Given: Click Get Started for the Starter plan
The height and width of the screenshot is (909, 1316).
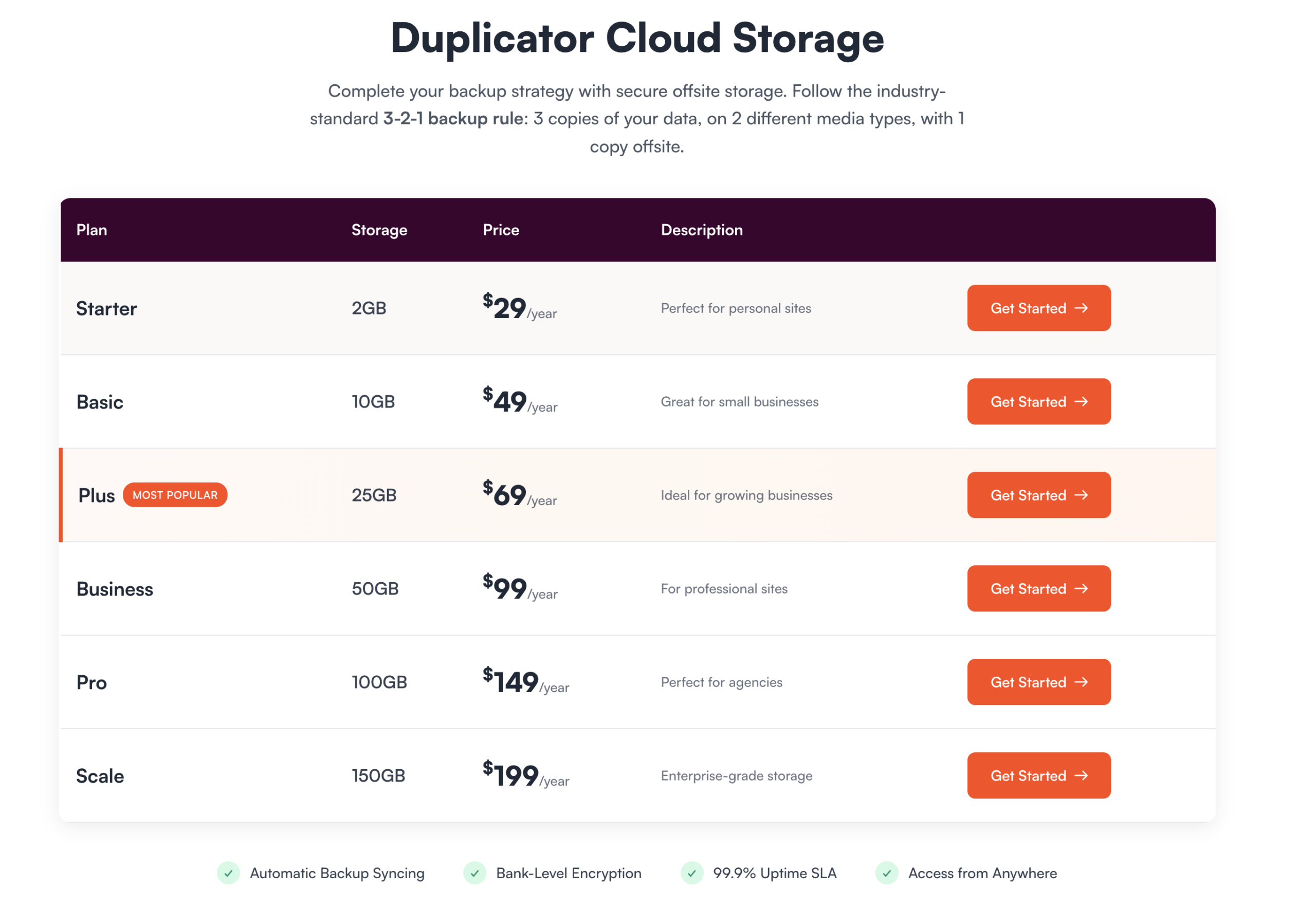Looking at the screenshot, I should pyautogui.click(x=1038, y=308).
